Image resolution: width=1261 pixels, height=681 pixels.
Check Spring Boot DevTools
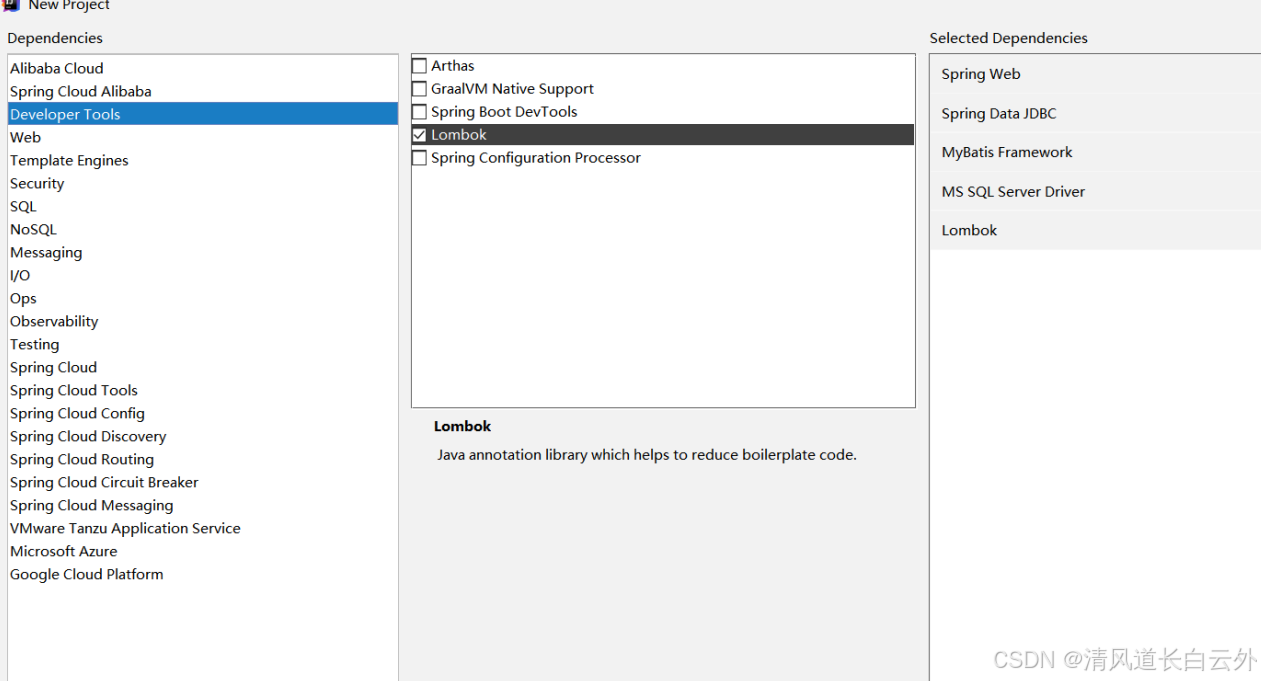click(420, 112)
